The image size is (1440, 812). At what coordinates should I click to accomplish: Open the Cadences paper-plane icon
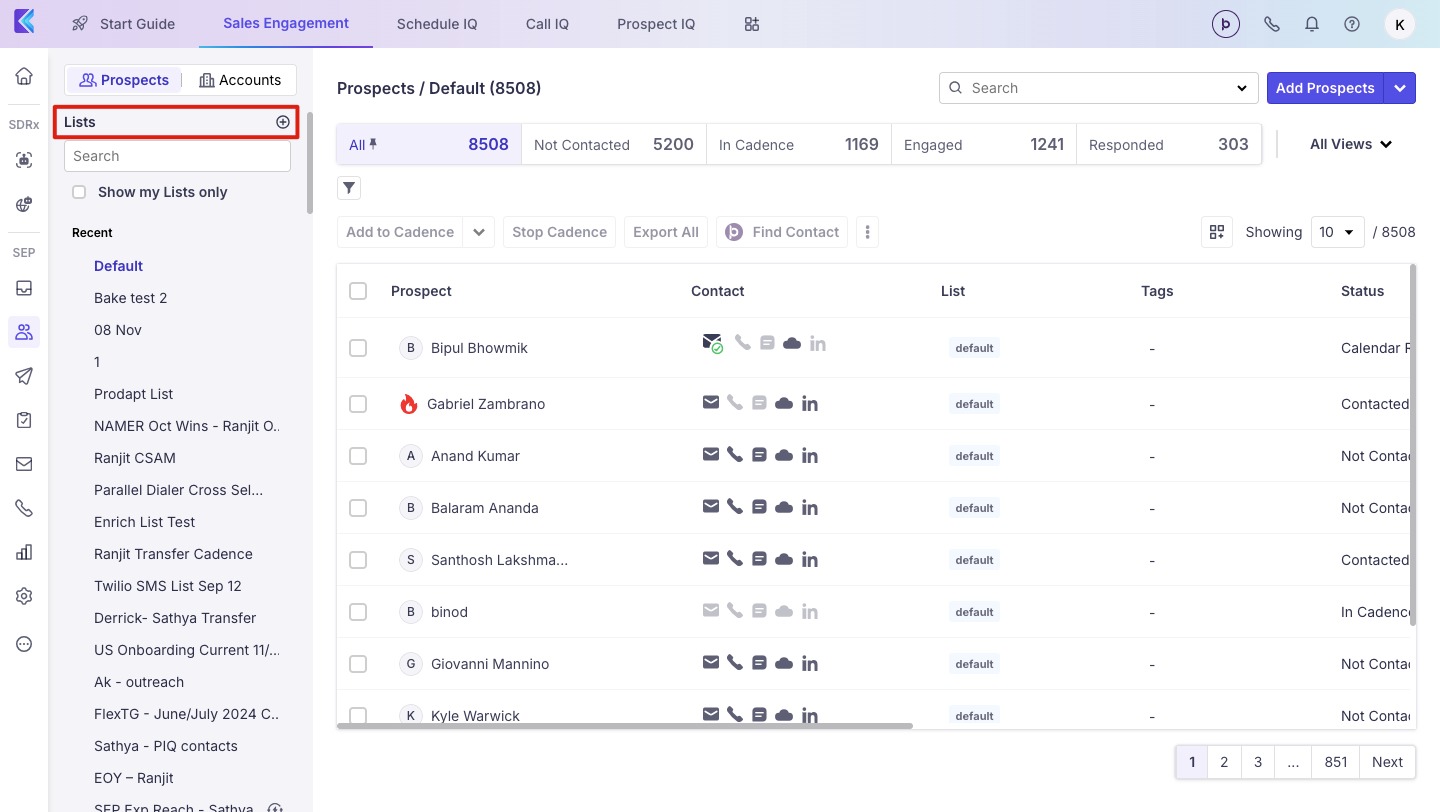point(24,376)
